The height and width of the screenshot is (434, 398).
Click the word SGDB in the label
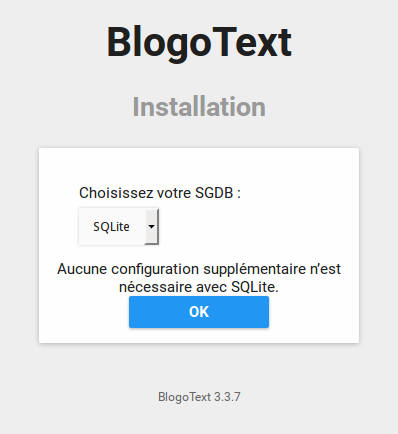(x=214, y=193)
